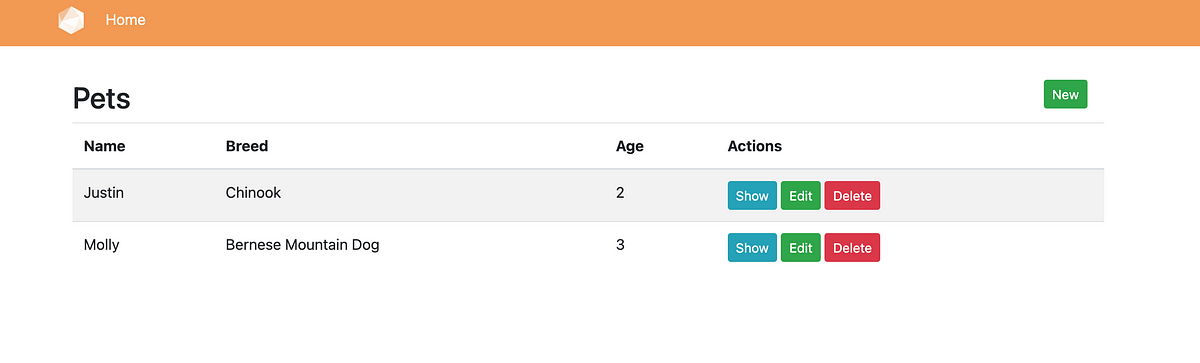
Task: Click Molly's age value 3
Action: (x=620, y=245)
